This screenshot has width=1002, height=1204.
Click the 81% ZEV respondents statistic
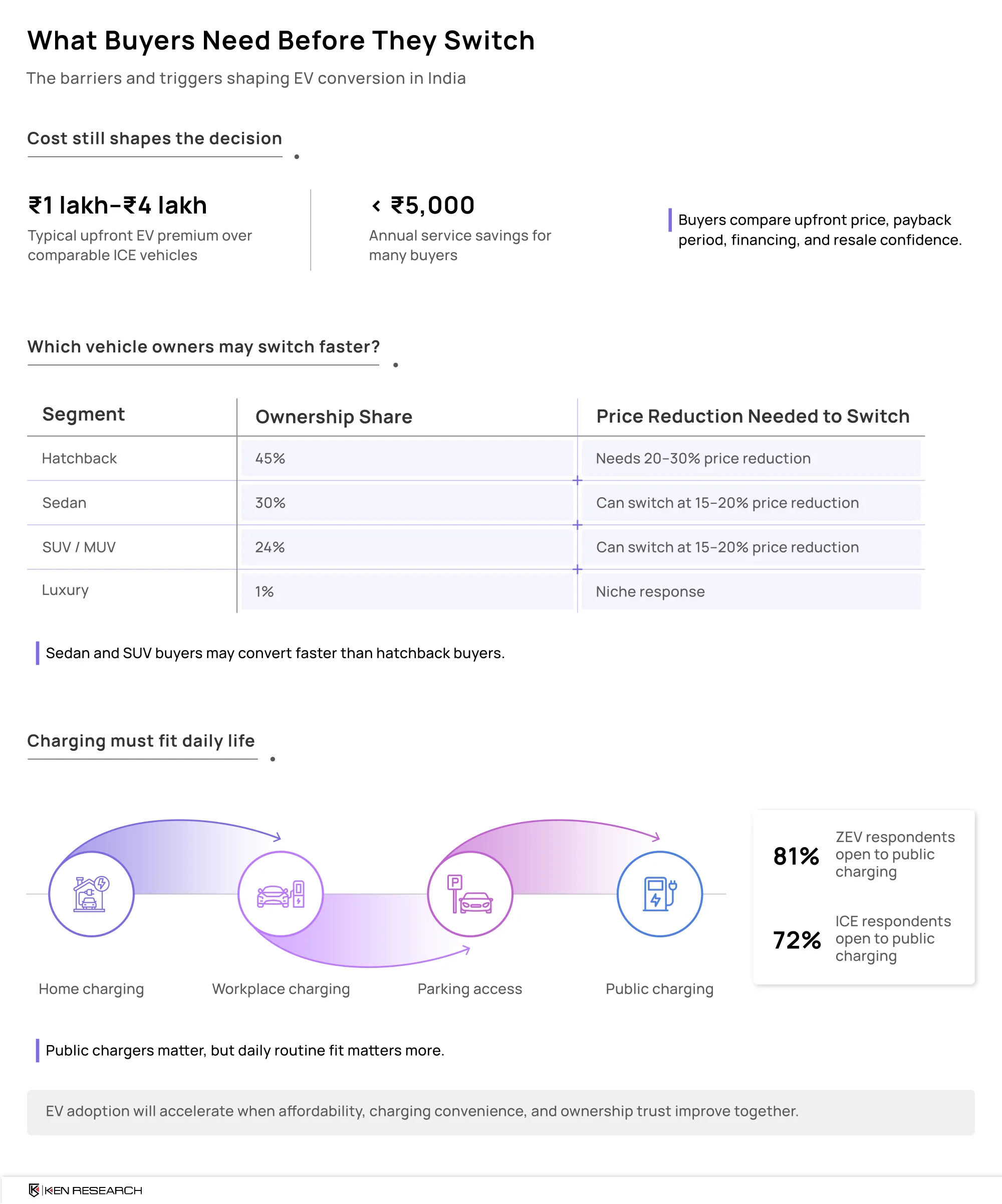(x=863, y=854)
